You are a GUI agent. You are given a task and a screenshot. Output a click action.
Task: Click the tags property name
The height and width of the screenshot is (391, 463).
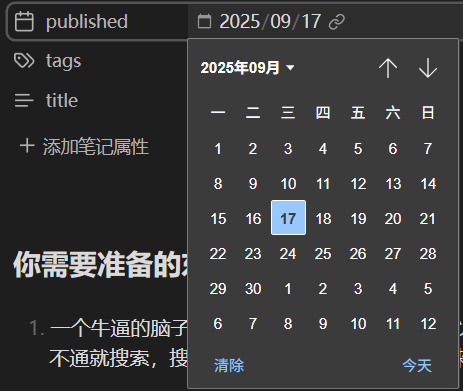coord(63,61)
